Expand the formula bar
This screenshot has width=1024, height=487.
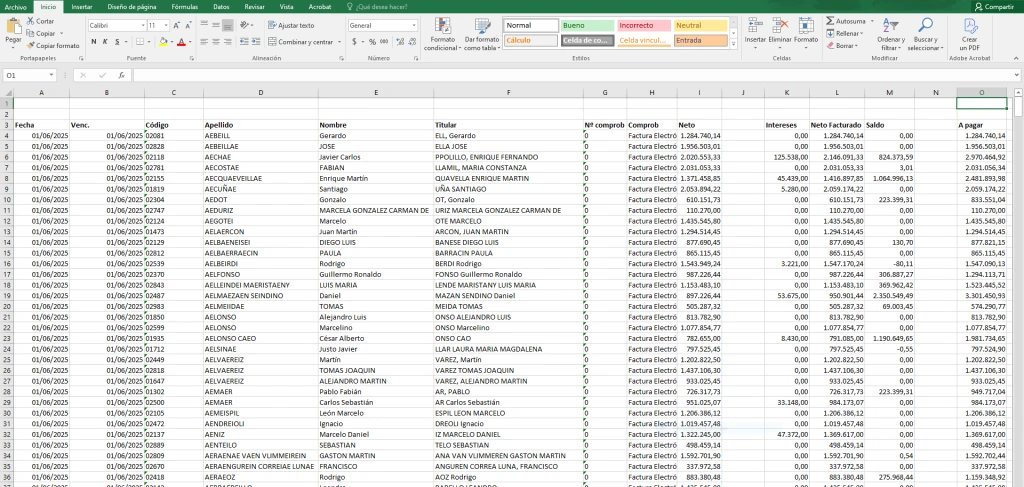click(x=1017, y=76)
